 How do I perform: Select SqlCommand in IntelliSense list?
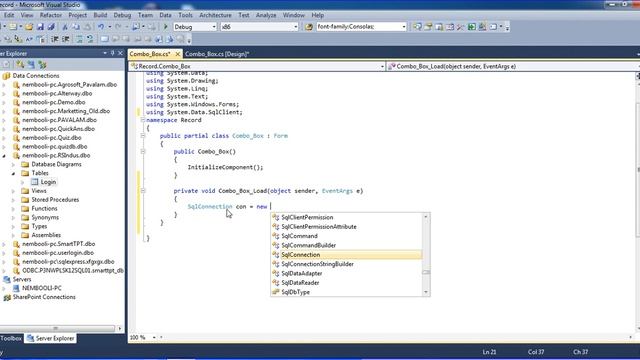300,236
